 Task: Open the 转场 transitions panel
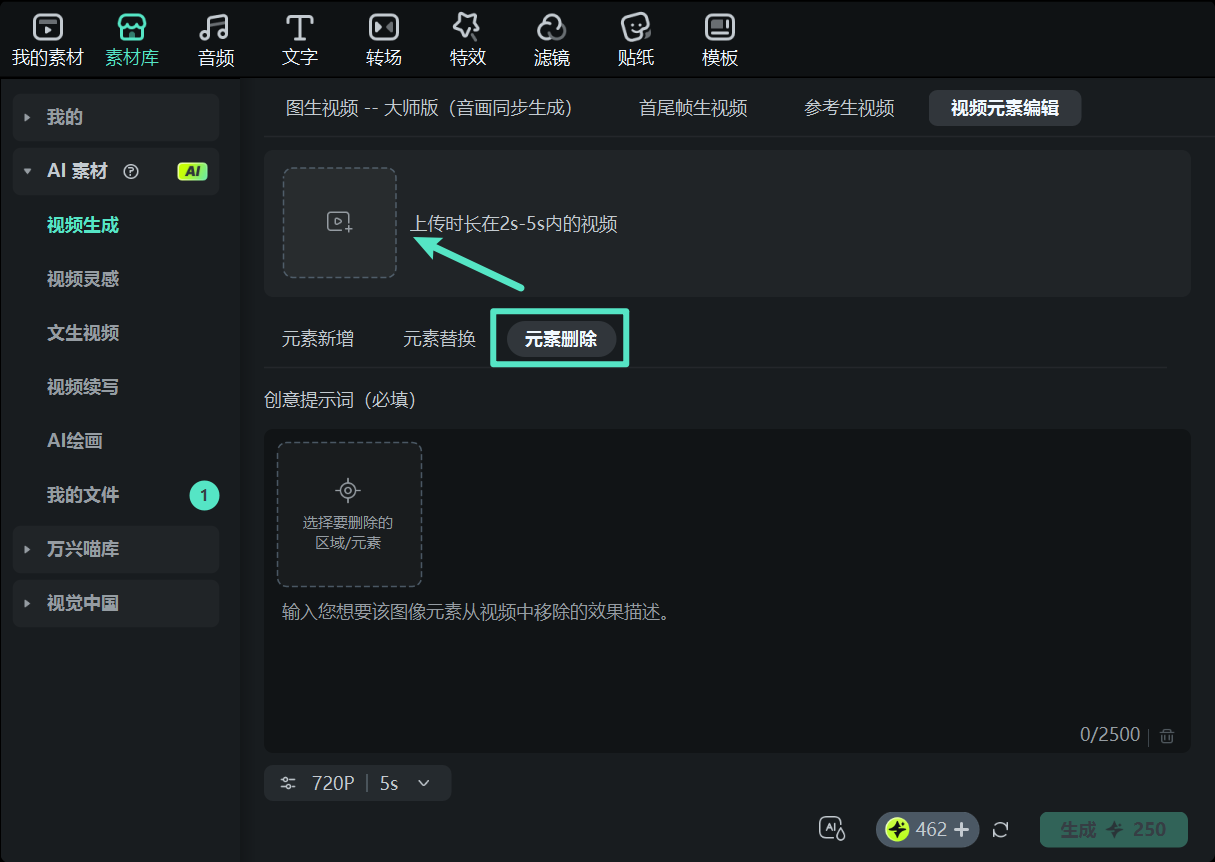(383, 38)
